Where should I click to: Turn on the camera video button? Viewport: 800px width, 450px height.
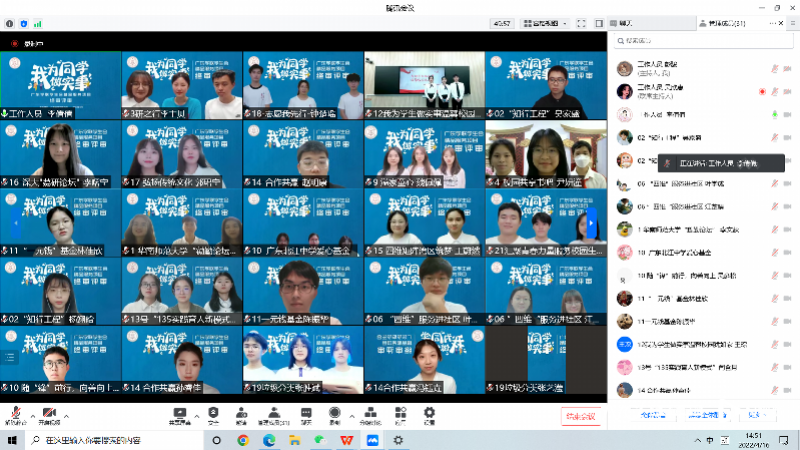[x=48, y=416]
